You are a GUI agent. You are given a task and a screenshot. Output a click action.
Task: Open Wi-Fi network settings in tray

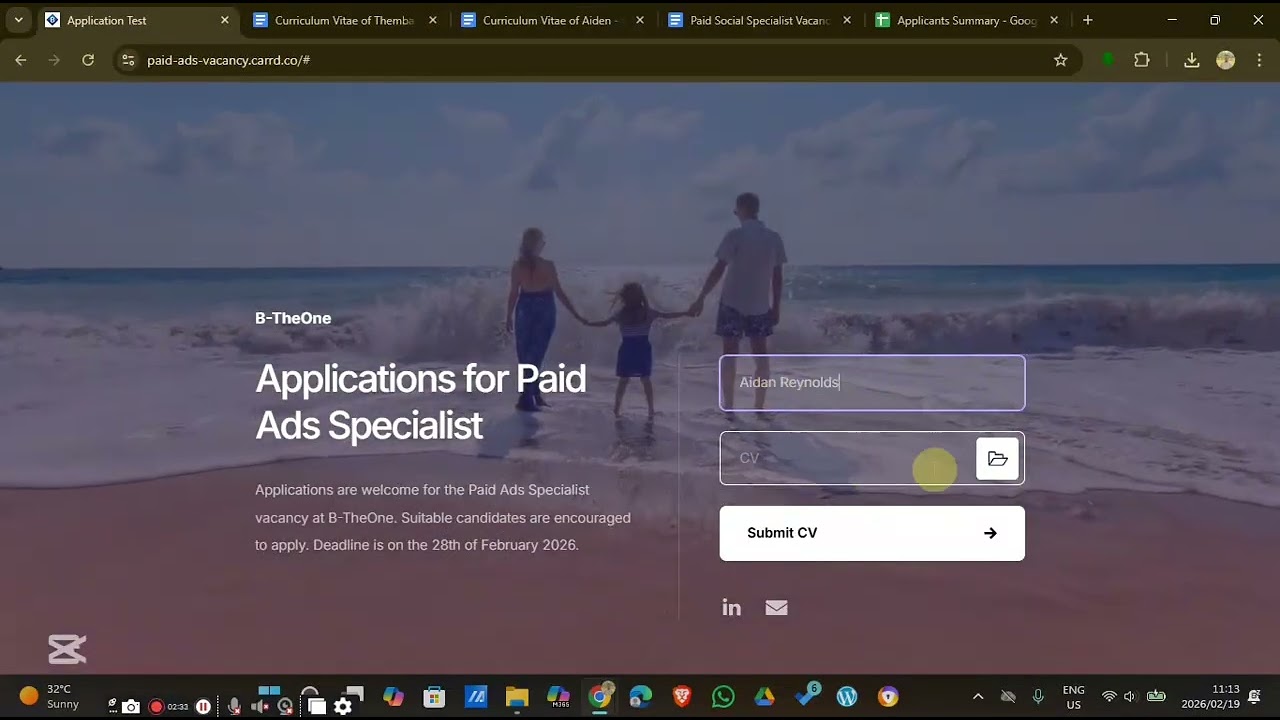coord(1109,697)
